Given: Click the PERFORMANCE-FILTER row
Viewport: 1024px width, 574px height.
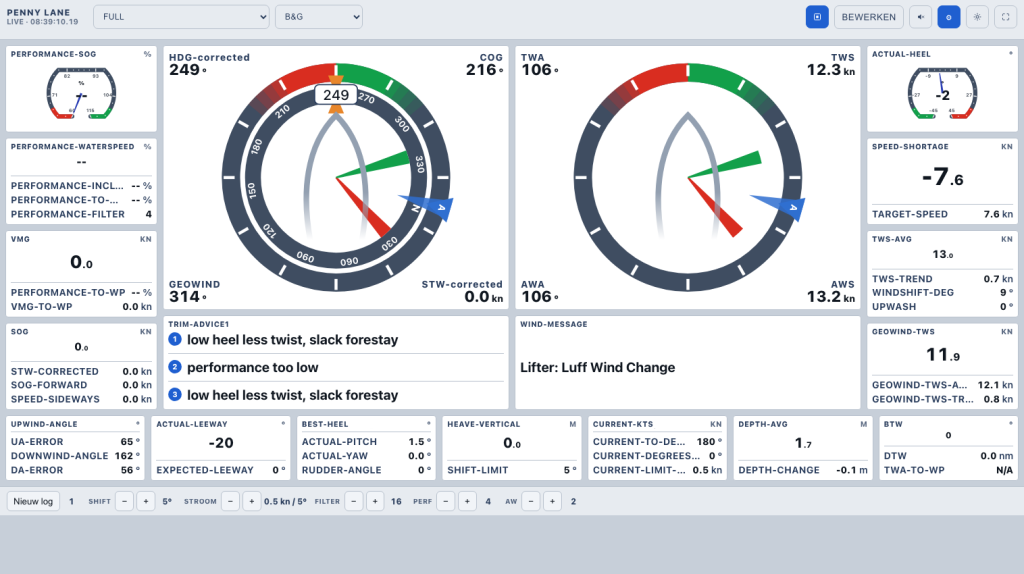Looking at the screenshot, I should (x=81, y=214).
